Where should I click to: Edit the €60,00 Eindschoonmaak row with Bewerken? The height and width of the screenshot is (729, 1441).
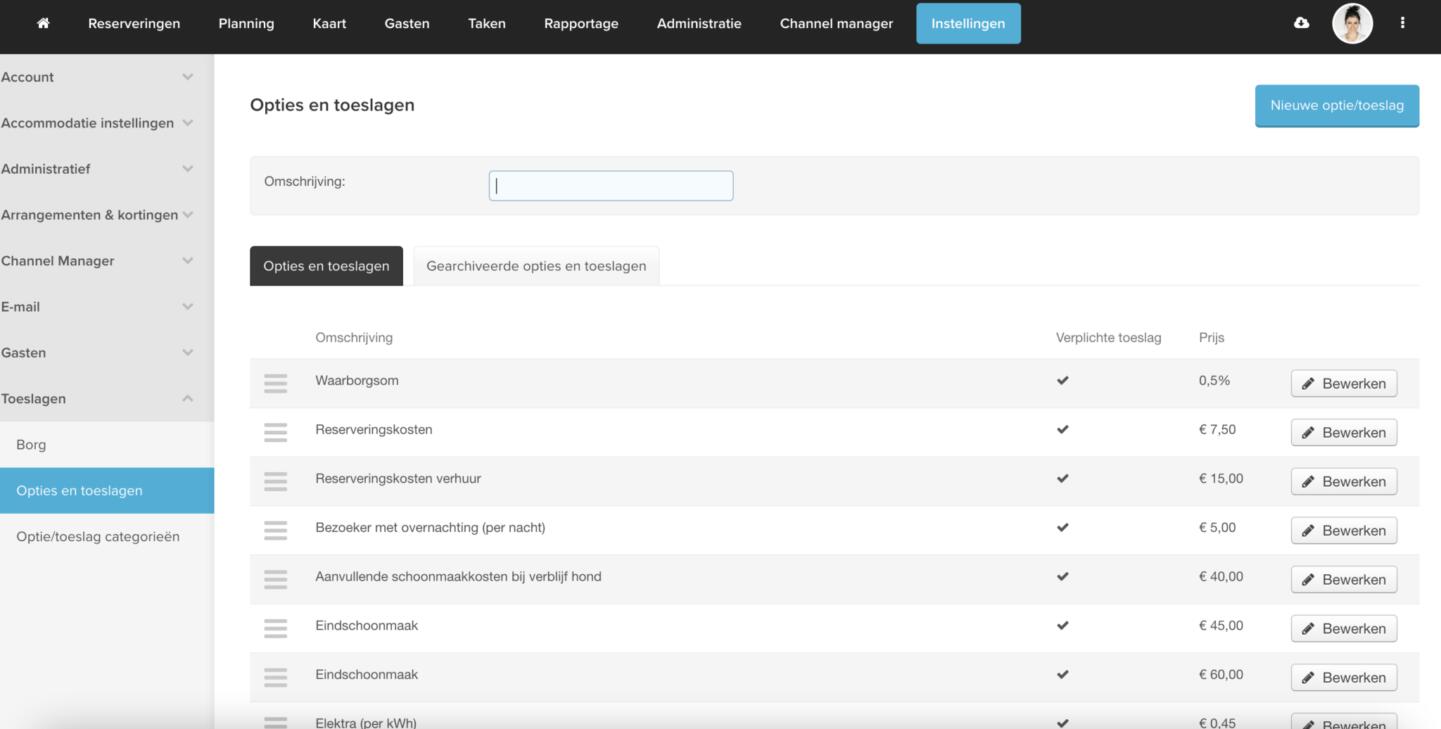click(1343, 677)
